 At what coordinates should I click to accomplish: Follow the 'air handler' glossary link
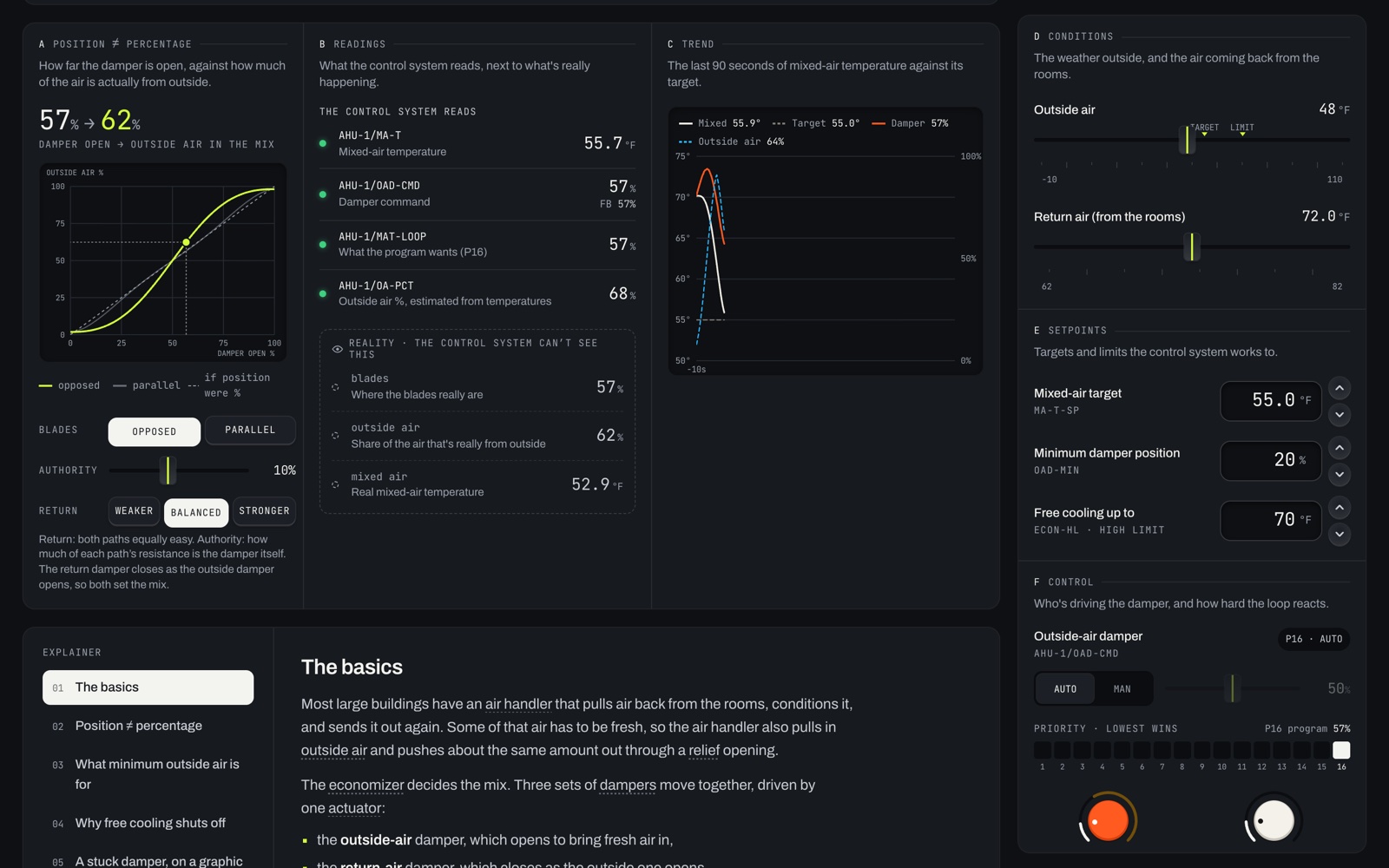coord(518,704)
